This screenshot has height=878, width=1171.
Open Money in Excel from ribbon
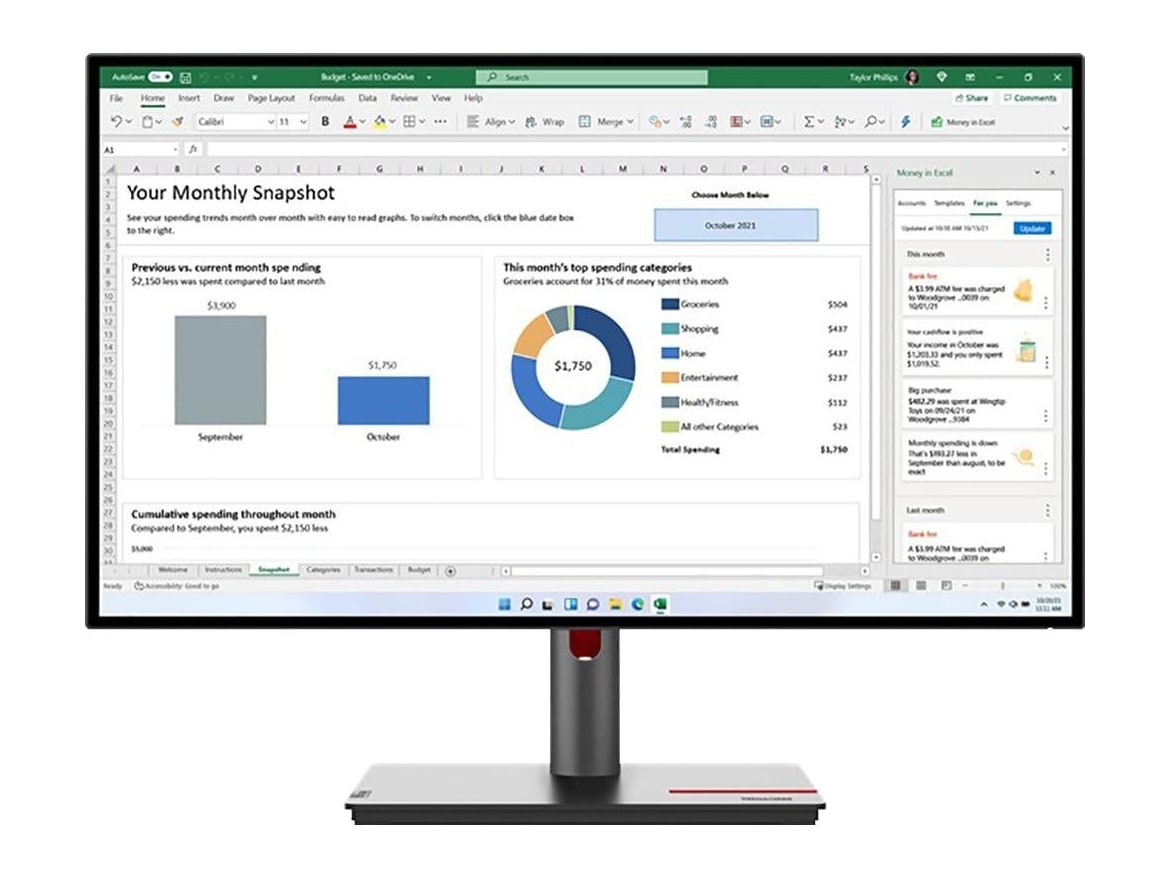(963, 122)
